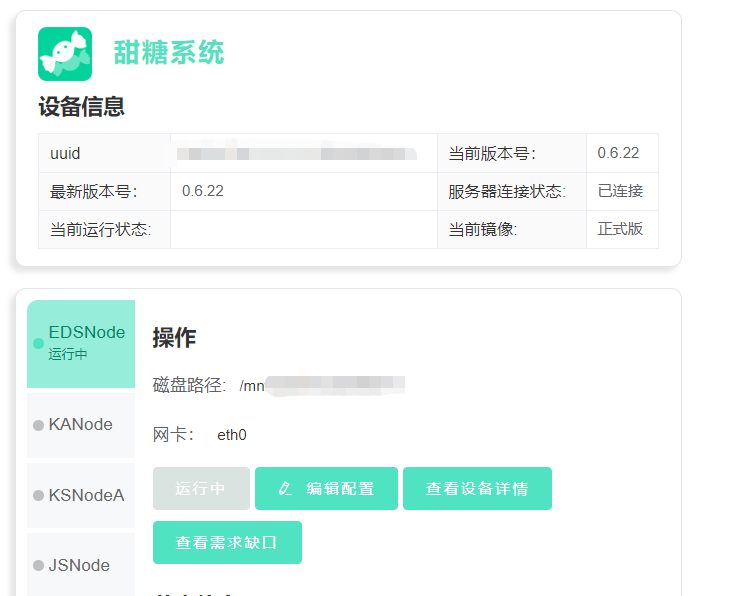Click the 甜糖系统 title text
Viewport: 729px width, 596px height.
[x=169, y=53]
